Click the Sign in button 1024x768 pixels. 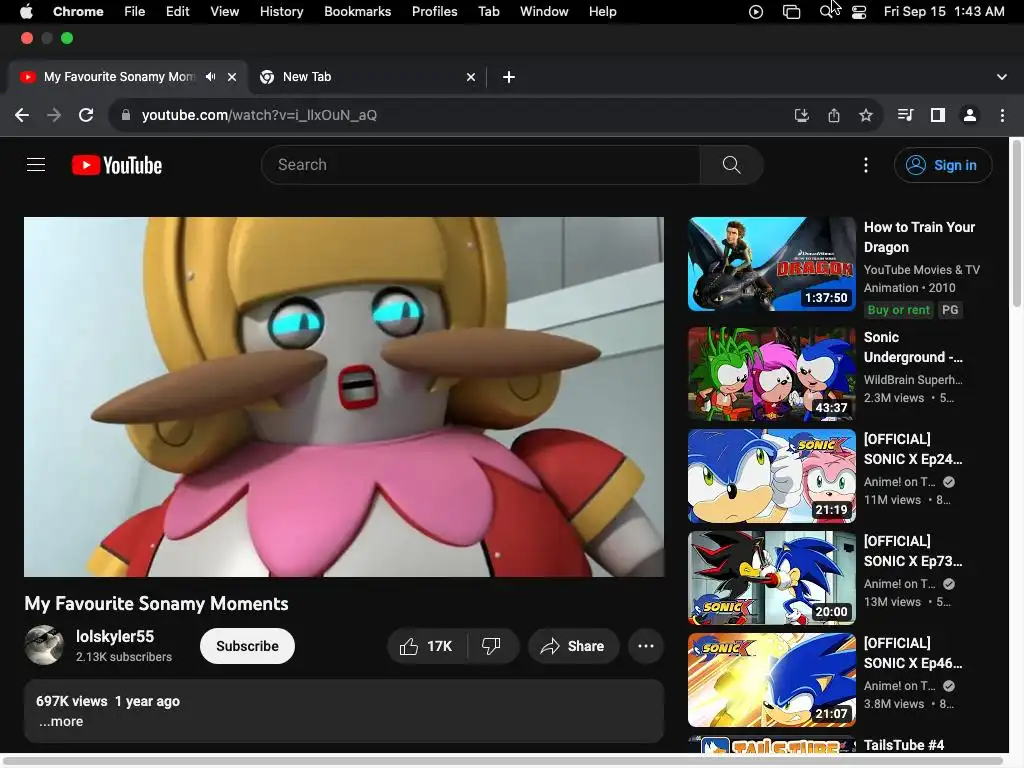(943, 165)
